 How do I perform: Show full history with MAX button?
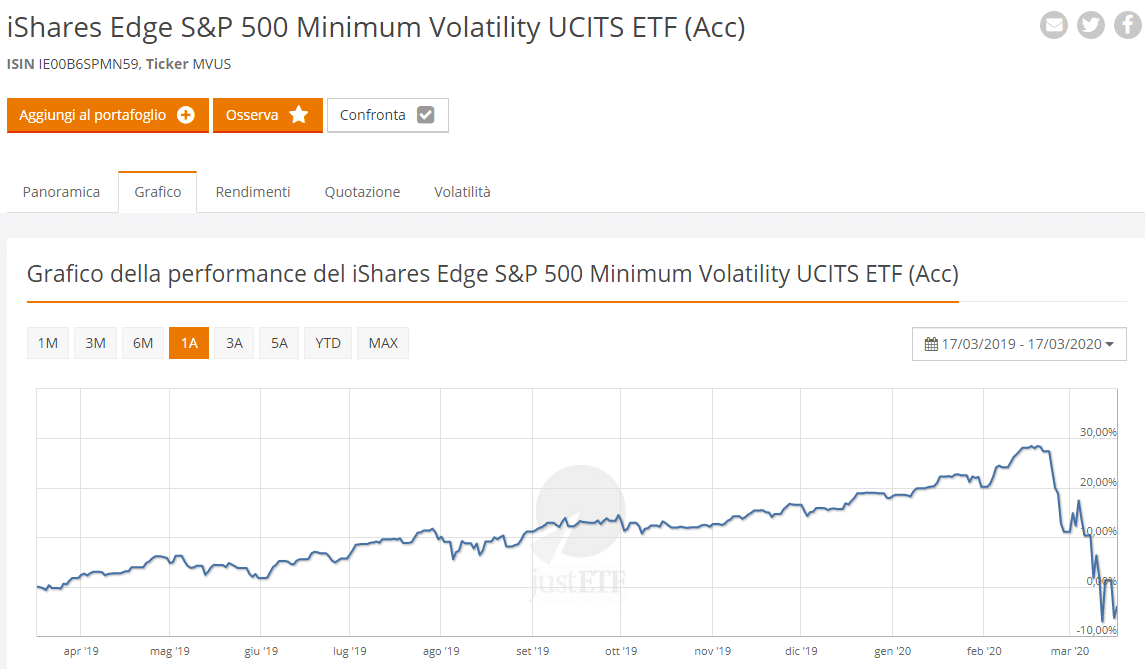coord(383,343)
